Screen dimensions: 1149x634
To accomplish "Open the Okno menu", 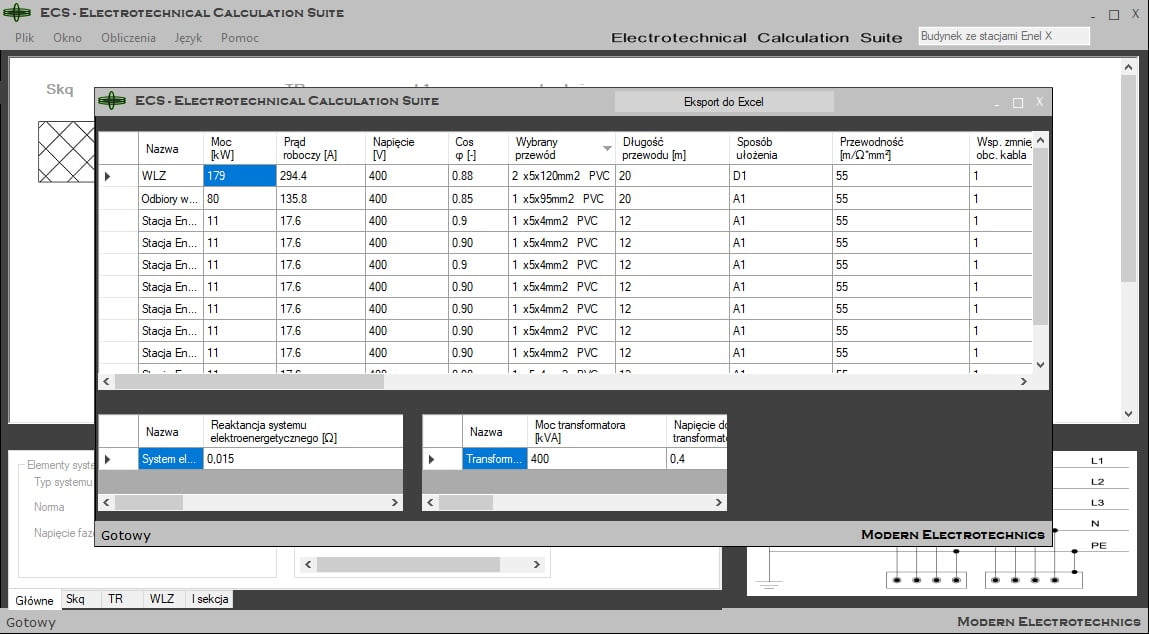I will (x=67, y=37).
